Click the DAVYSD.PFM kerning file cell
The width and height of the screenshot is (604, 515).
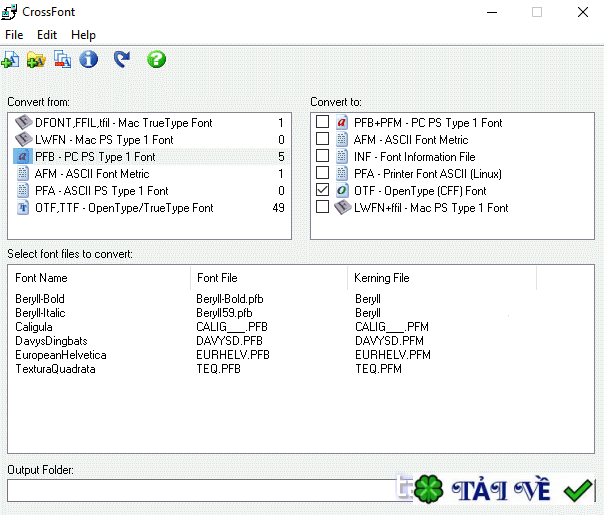click(389, 341)
